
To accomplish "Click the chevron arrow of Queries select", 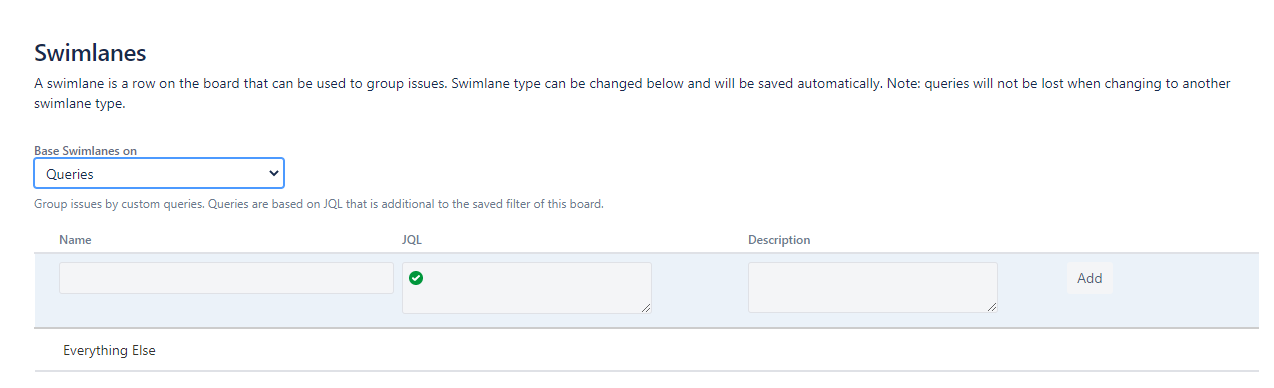I will 274,173.
